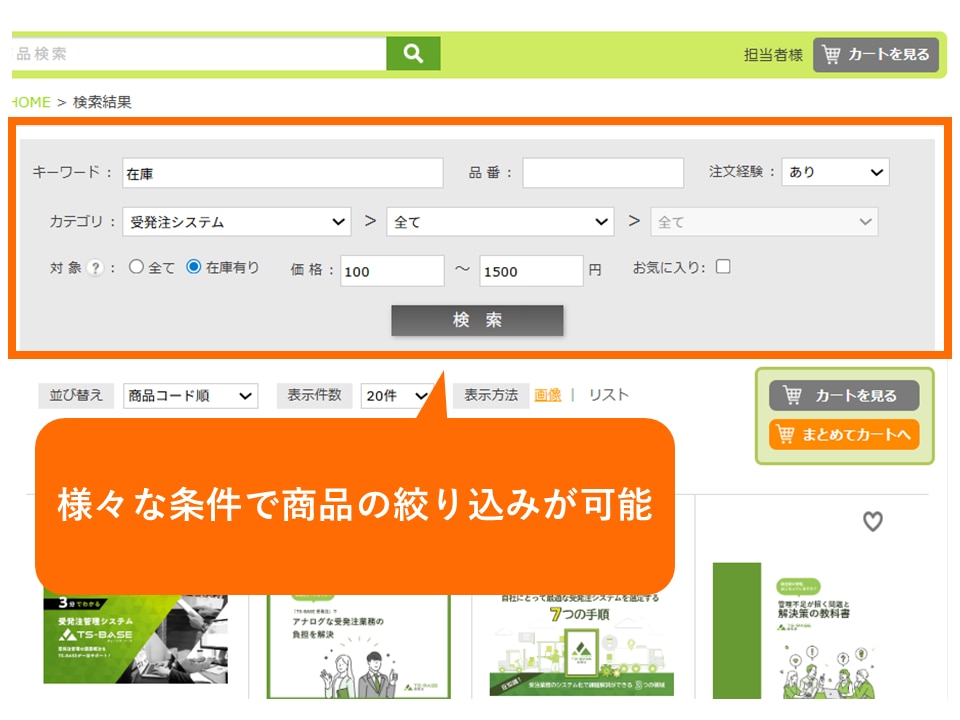Viewport: 960px width, 720px height.
Task: Click the heart favorite icon on product
Action: coord(873,521)
